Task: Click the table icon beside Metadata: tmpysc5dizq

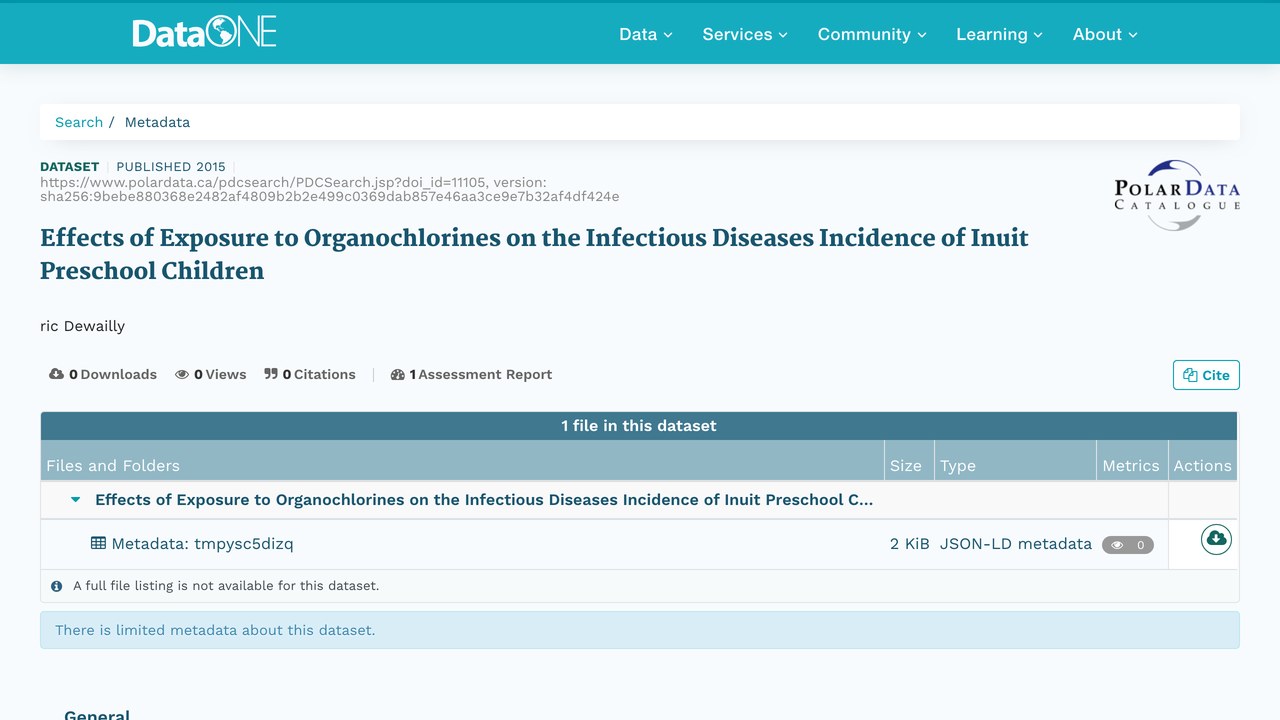Action: click(98, 543)
